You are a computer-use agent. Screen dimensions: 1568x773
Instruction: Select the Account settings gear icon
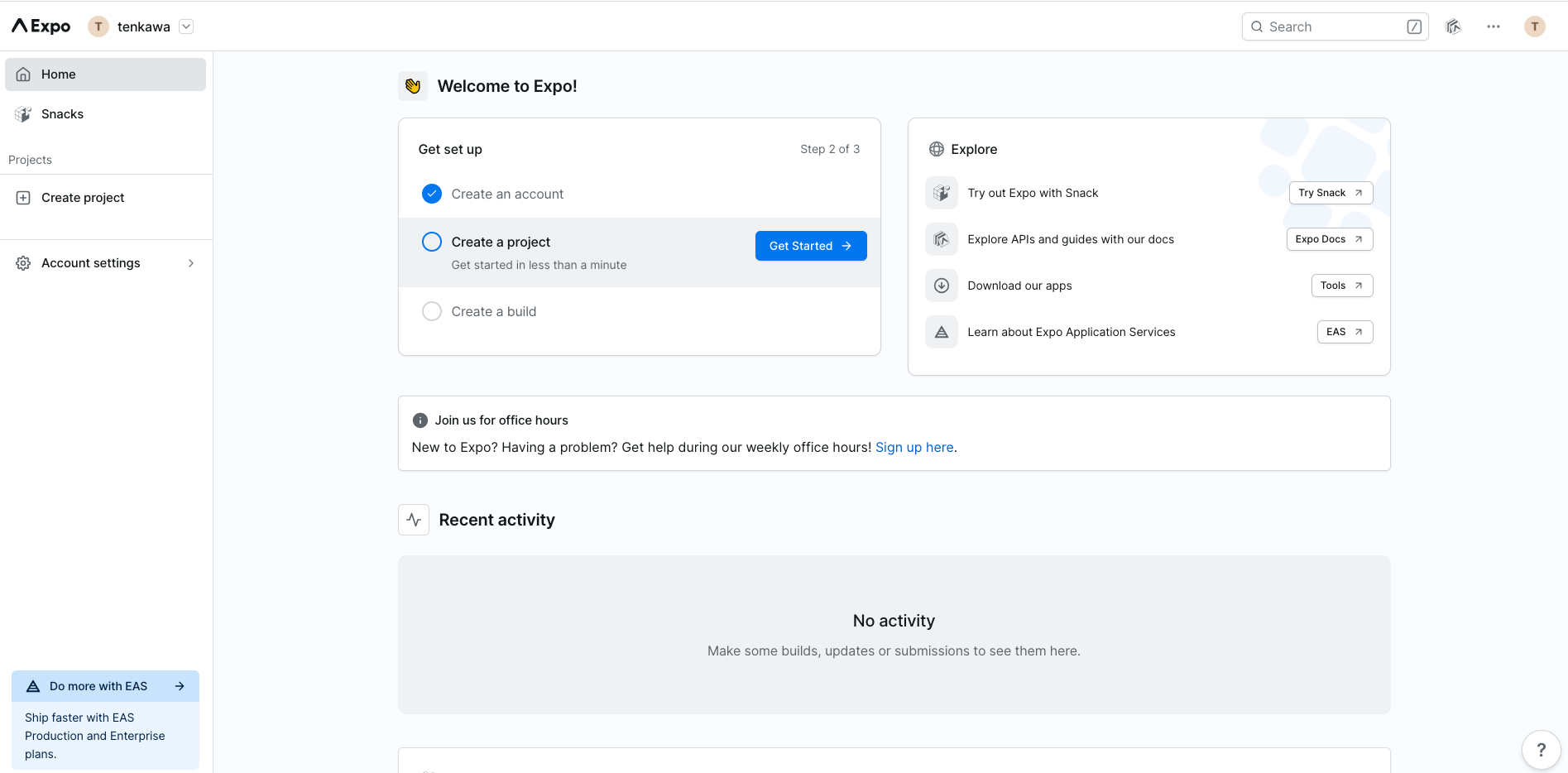pyautogui.click(x=22, y=262)
